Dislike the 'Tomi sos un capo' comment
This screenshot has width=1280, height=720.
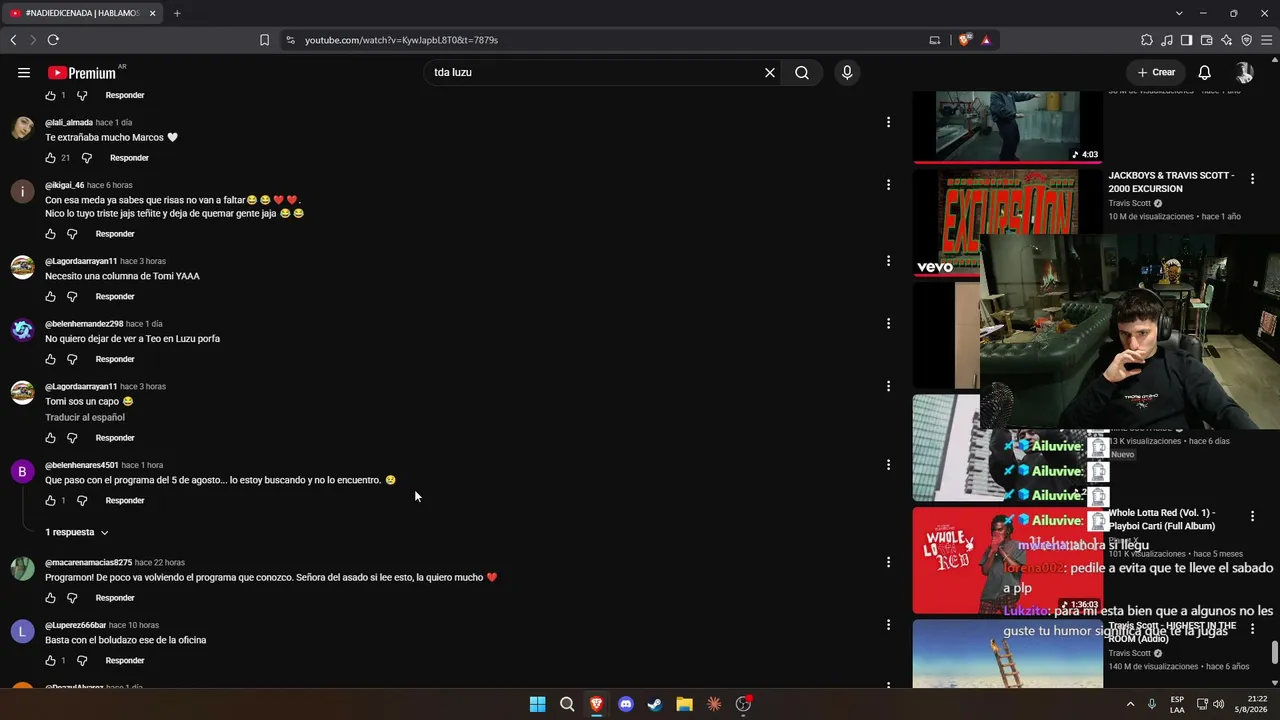72,438
